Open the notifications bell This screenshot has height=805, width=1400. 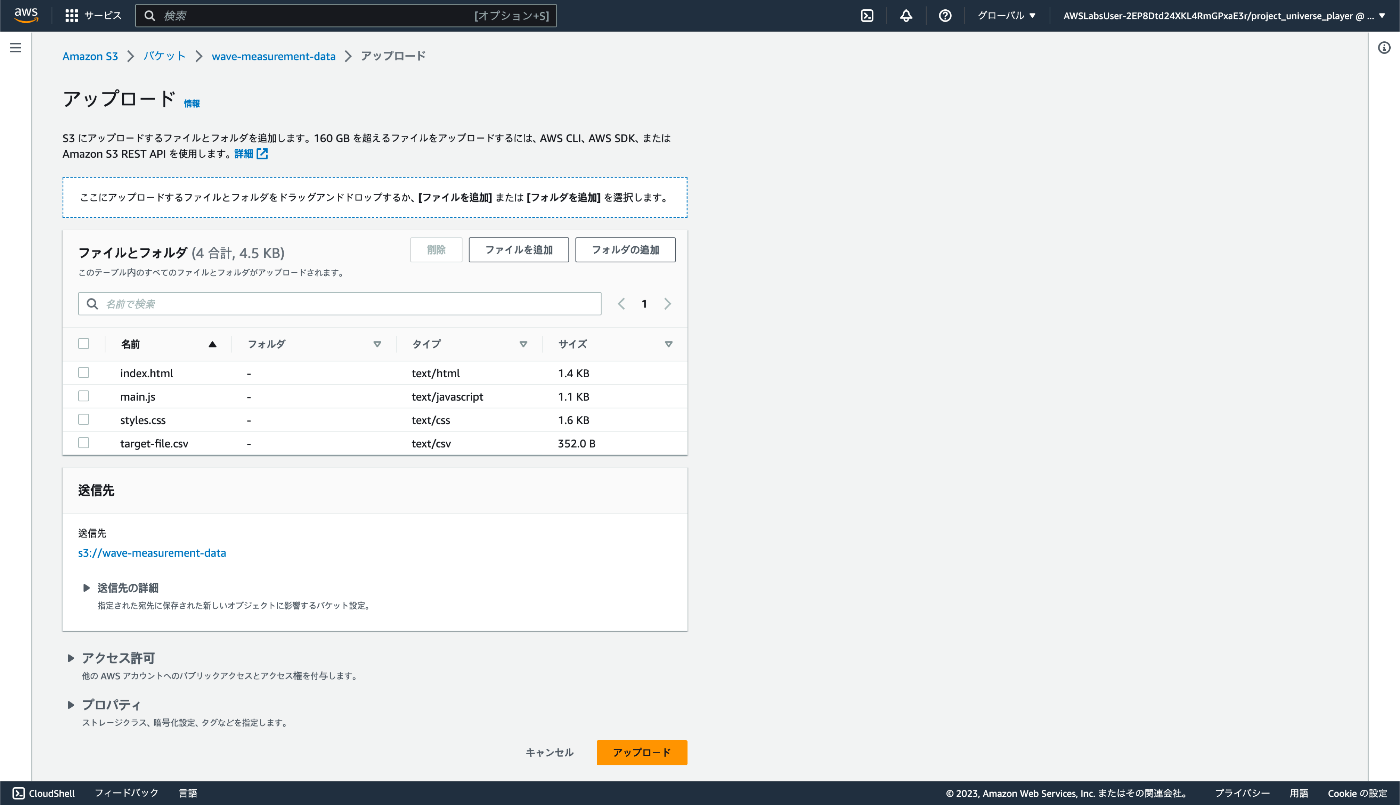click(x=906, y=16)
